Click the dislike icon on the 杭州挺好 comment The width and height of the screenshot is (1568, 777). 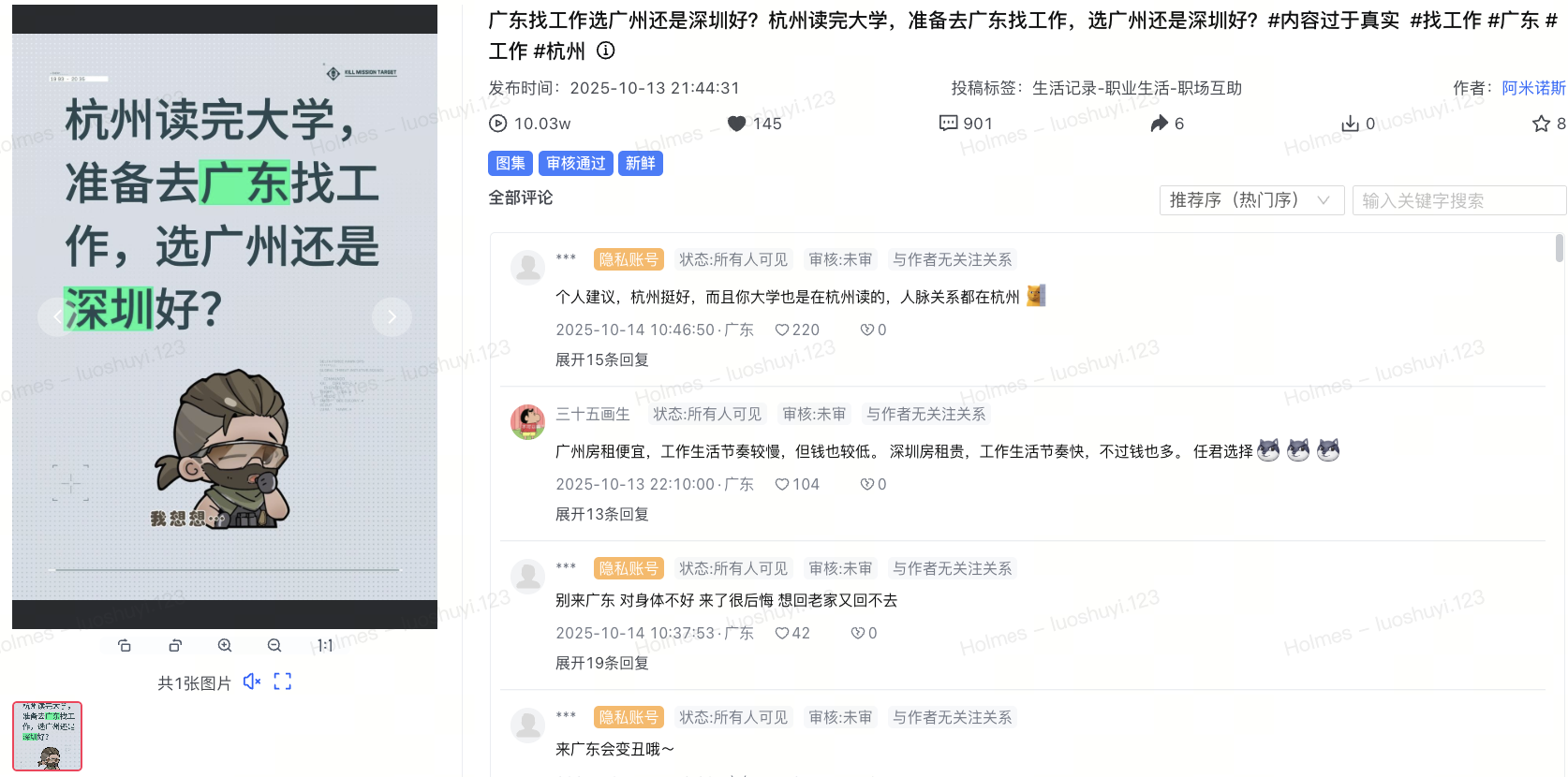[867, 330]
